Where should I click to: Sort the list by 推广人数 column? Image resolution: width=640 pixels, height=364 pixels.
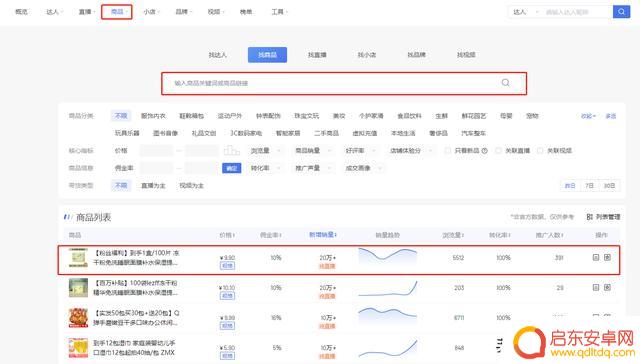click(550, 235)
